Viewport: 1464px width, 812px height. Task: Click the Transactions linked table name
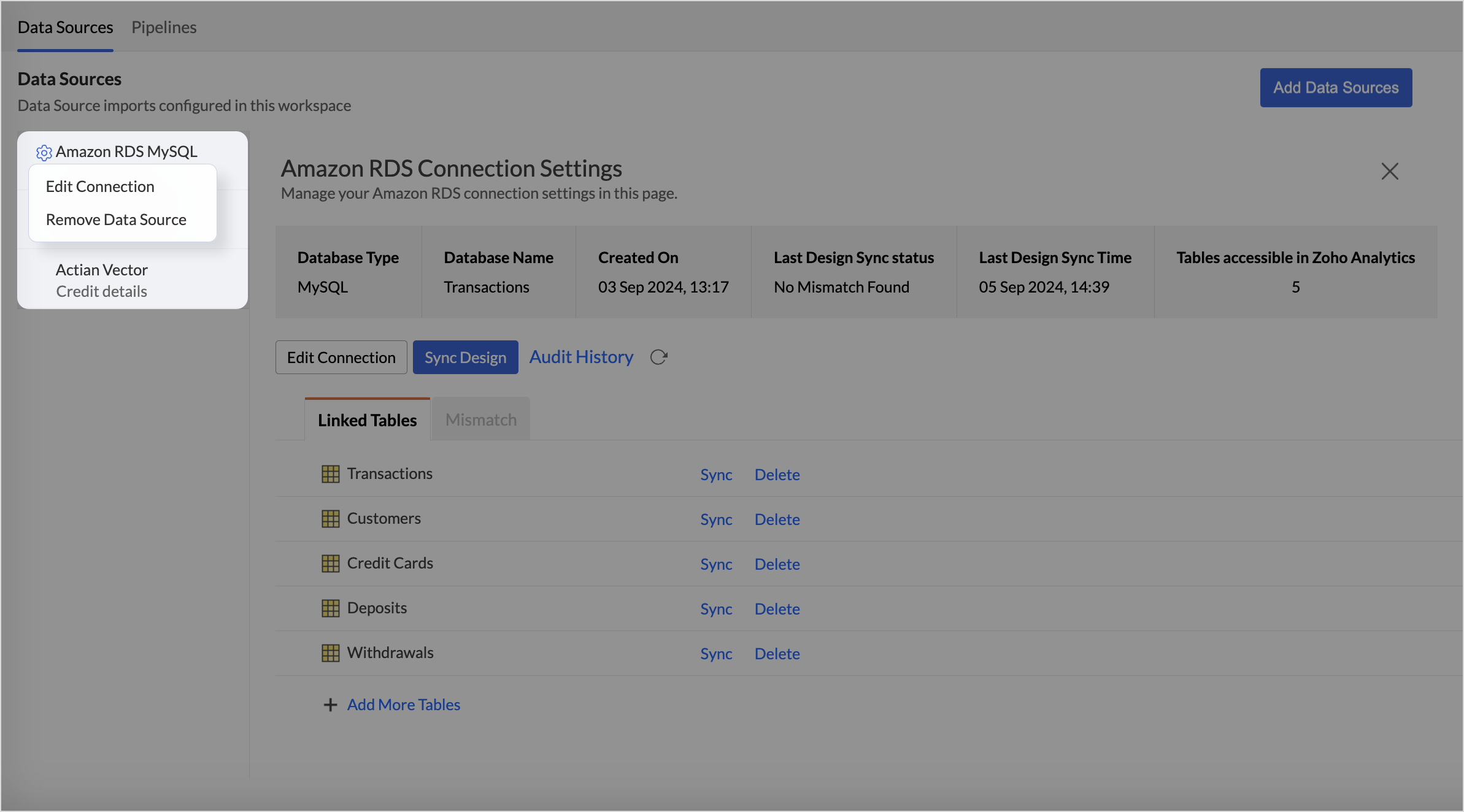pyautogui.click(x=390, y=473)
